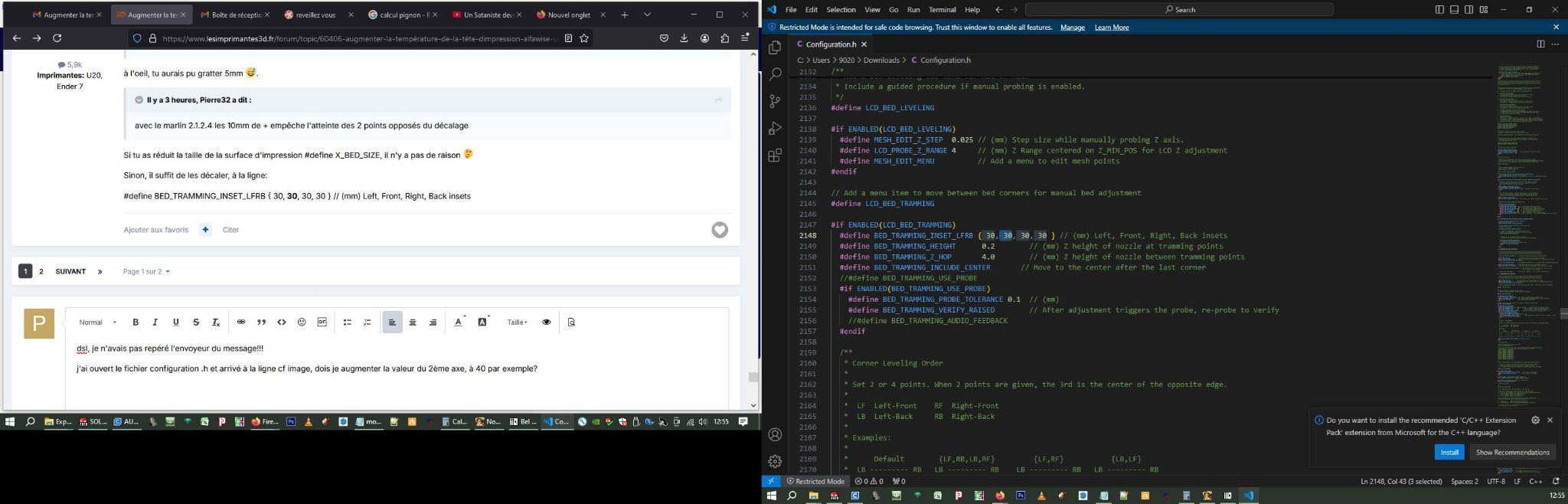Click Install for C/C++ Extension Pack

tap(1449, 452)
